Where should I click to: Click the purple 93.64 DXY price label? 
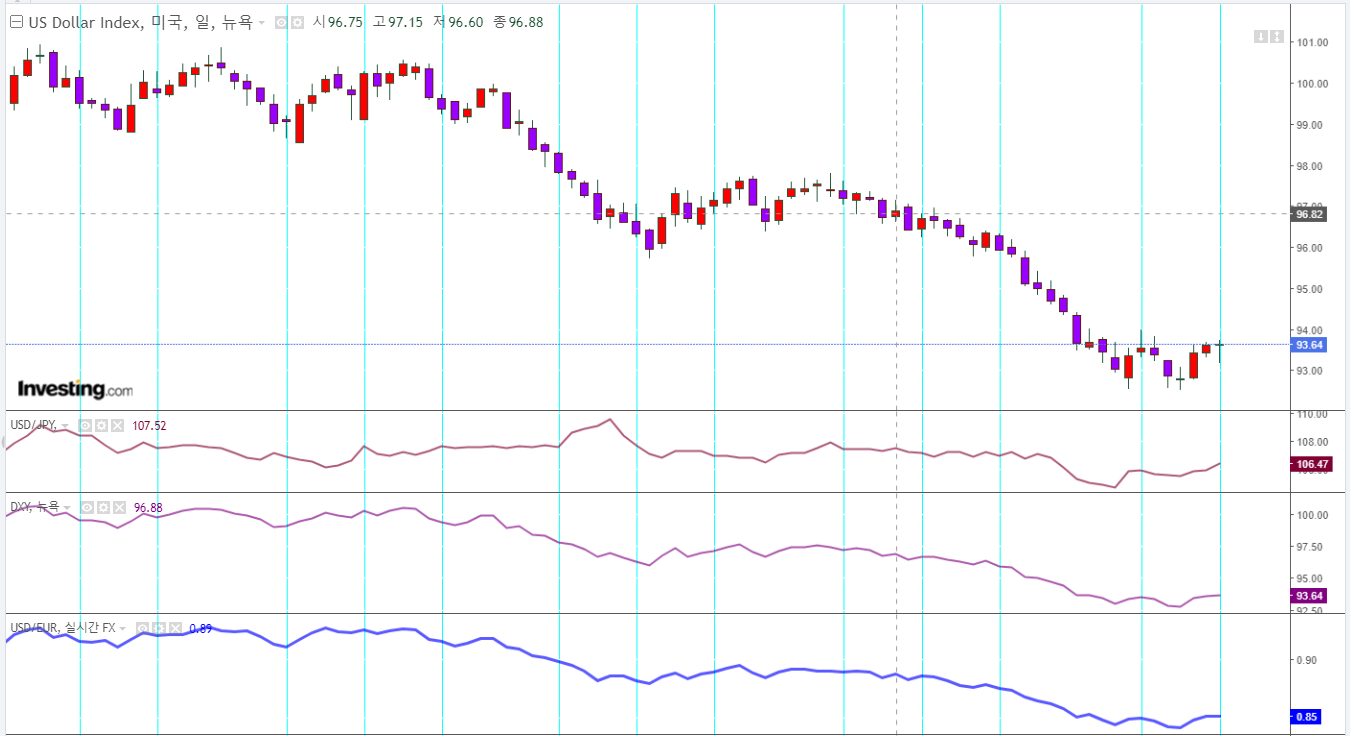(x=1310, y=596)
